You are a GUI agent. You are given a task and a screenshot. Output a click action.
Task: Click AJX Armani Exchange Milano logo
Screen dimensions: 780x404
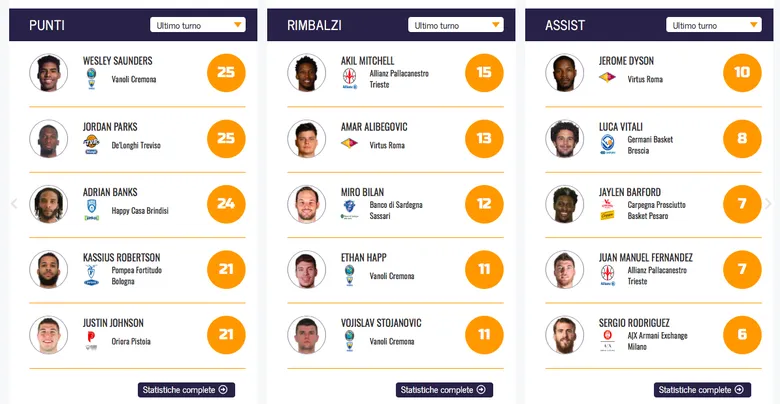click(x=607, y=341)
